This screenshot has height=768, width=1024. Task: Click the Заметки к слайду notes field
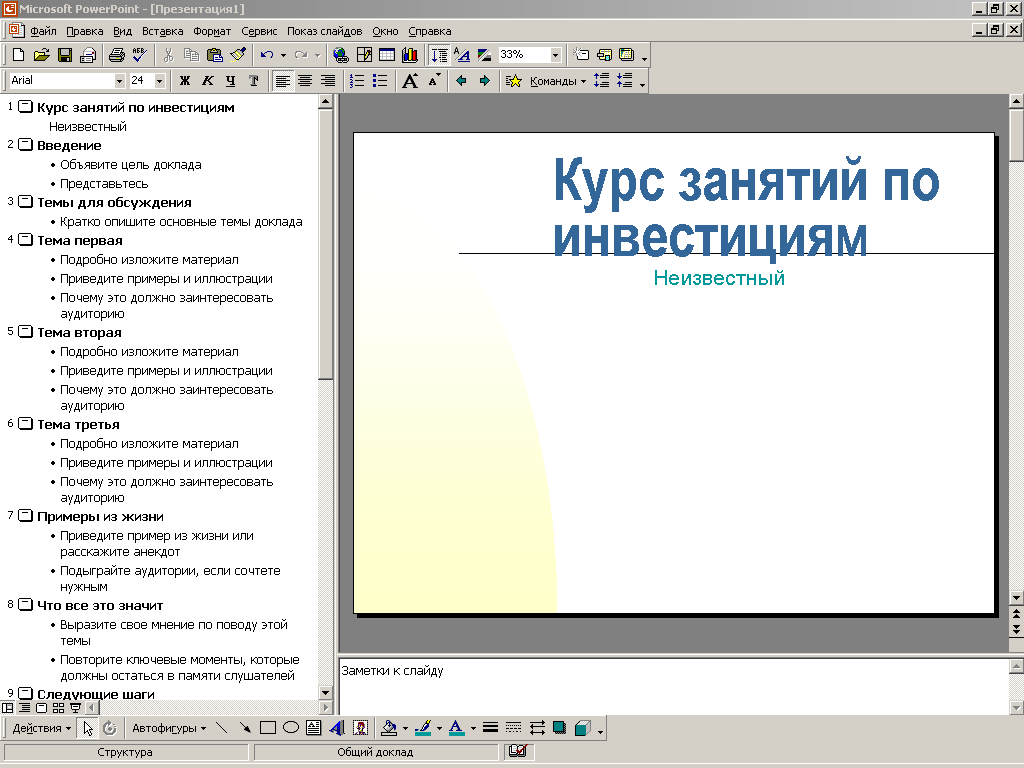pos(673,686)
